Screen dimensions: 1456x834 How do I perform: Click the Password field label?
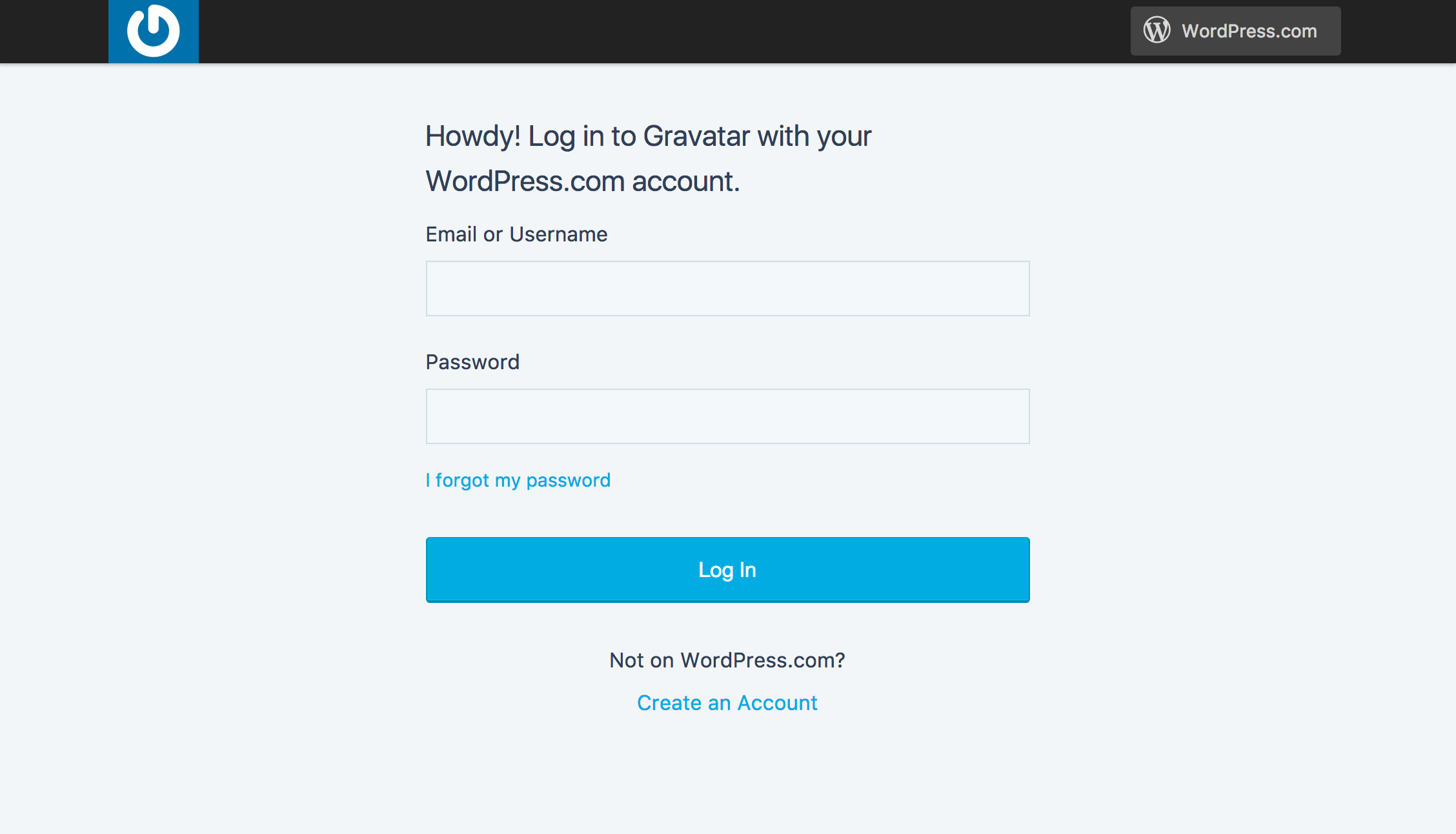(x=472, y=362)
